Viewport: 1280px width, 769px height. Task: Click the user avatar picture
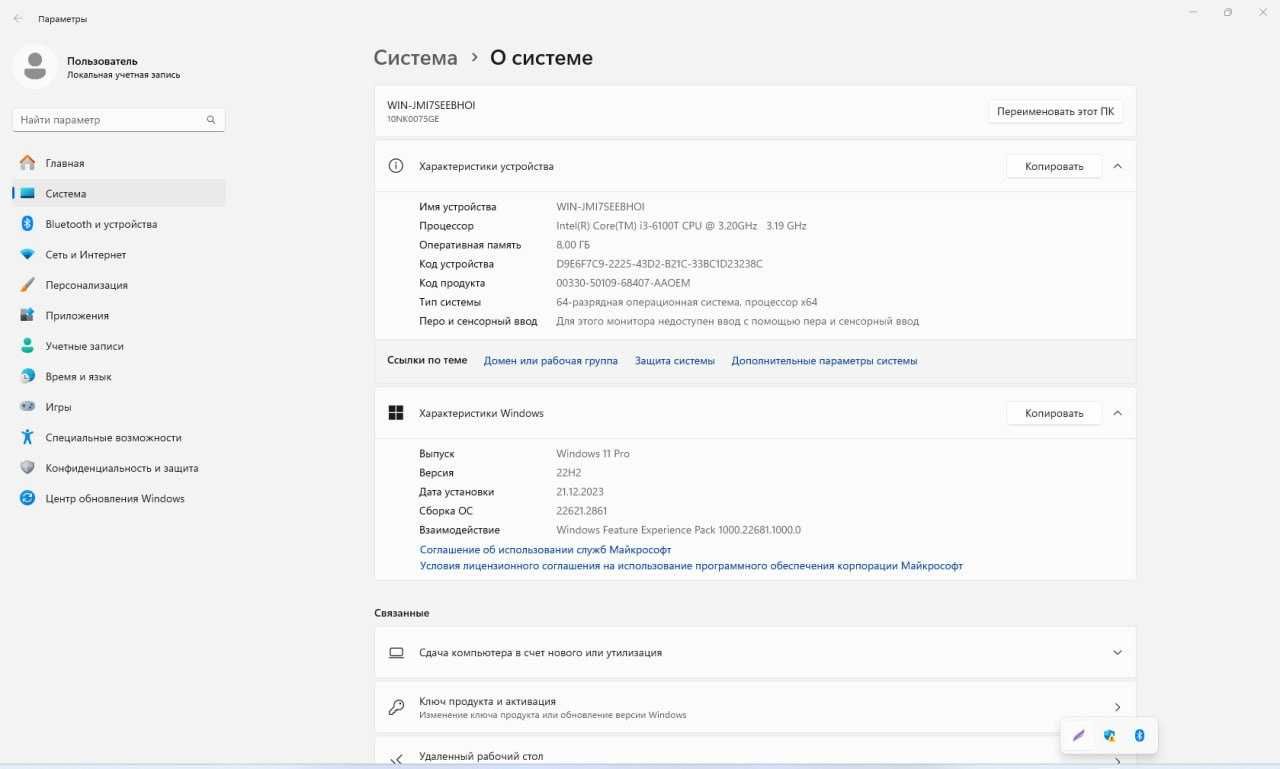(35, 67)
